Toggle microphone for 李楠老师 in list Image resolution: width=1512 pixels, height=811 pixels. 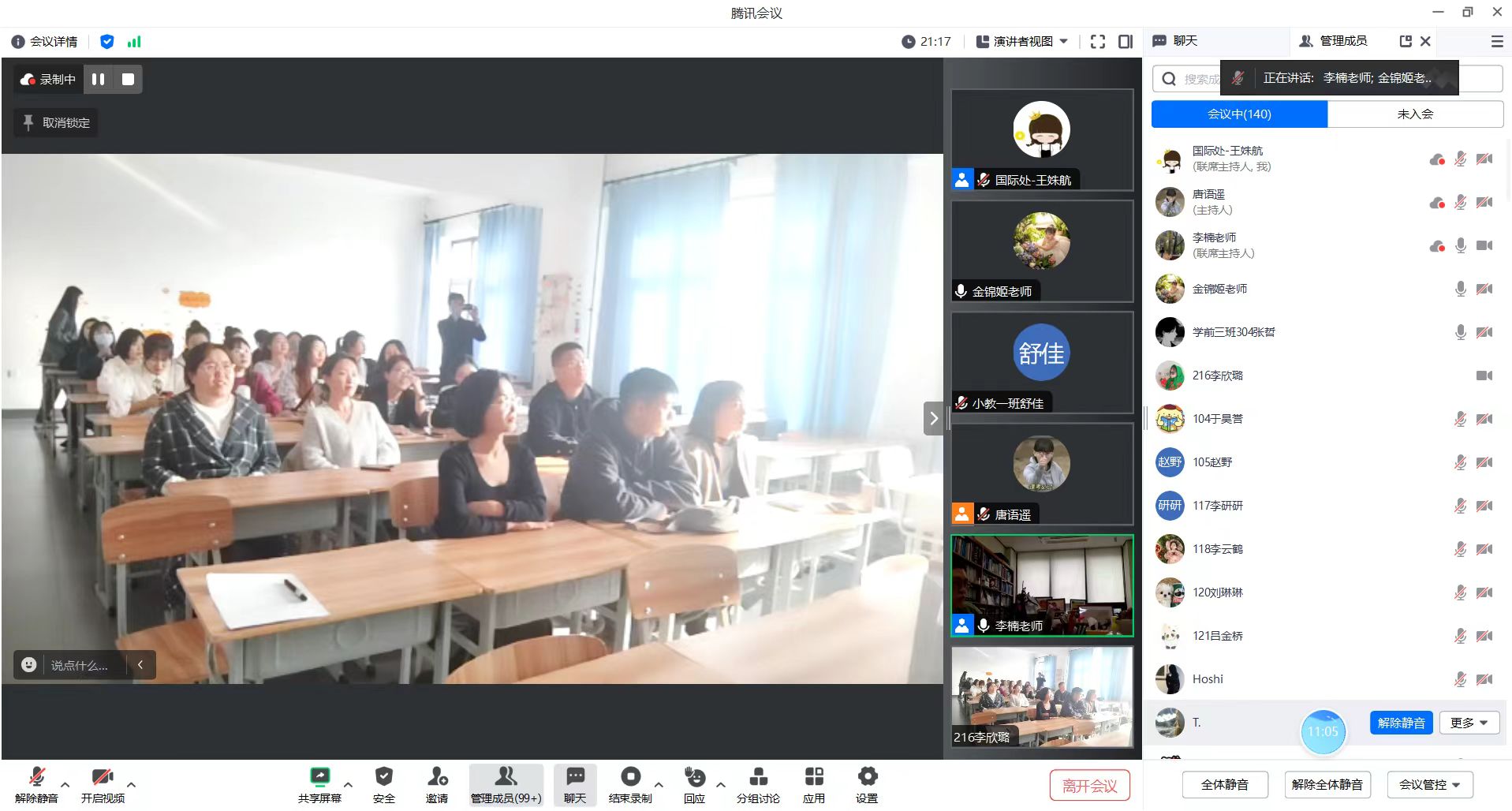[1460, 245]
